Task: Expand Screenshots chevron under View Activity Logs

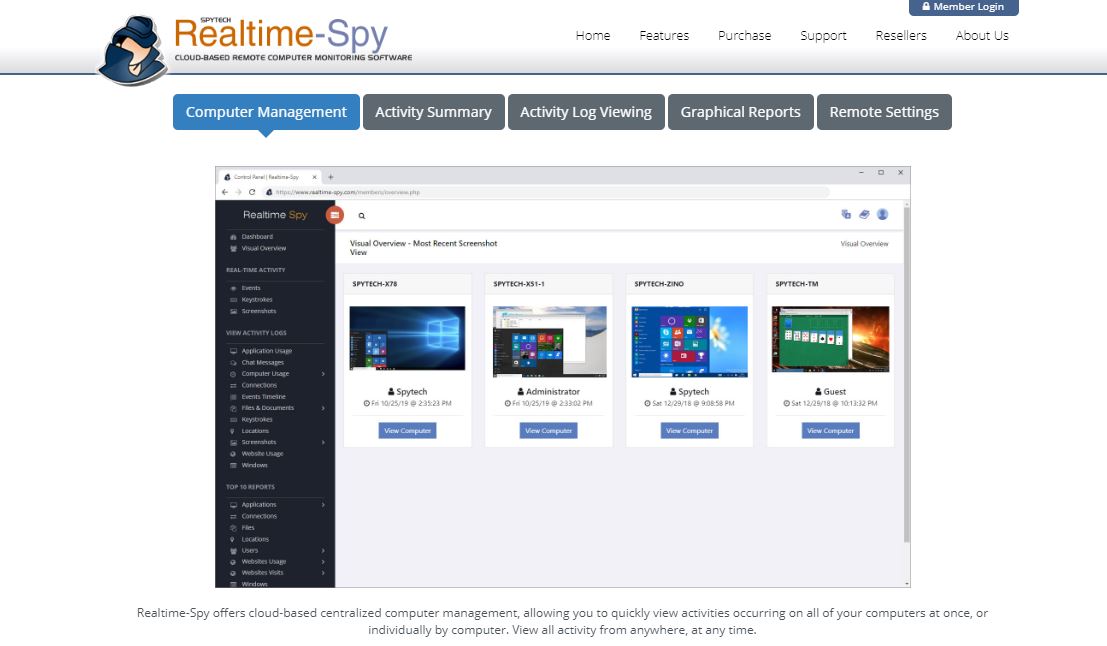Action: (x=323, y=443)
